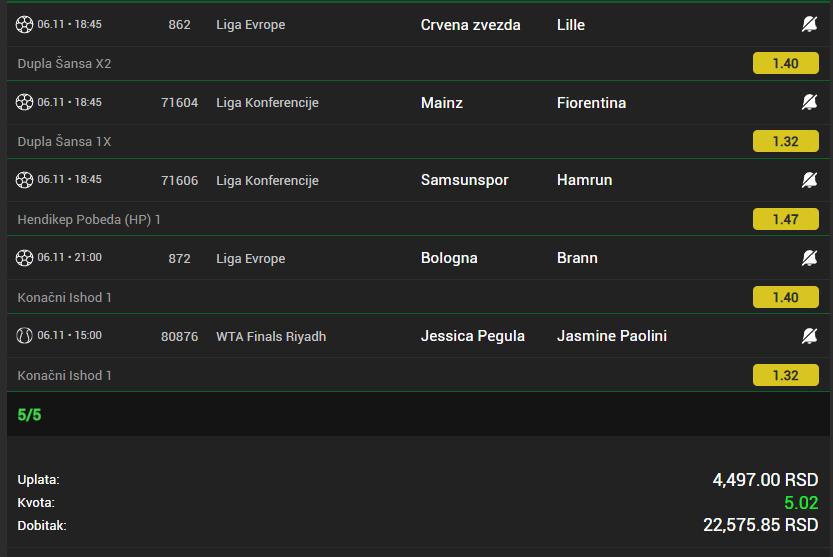833x557 pixels.
Task: Toggle notification bell for Samsunspor vs Hamrun
Action: pos(809,180)
